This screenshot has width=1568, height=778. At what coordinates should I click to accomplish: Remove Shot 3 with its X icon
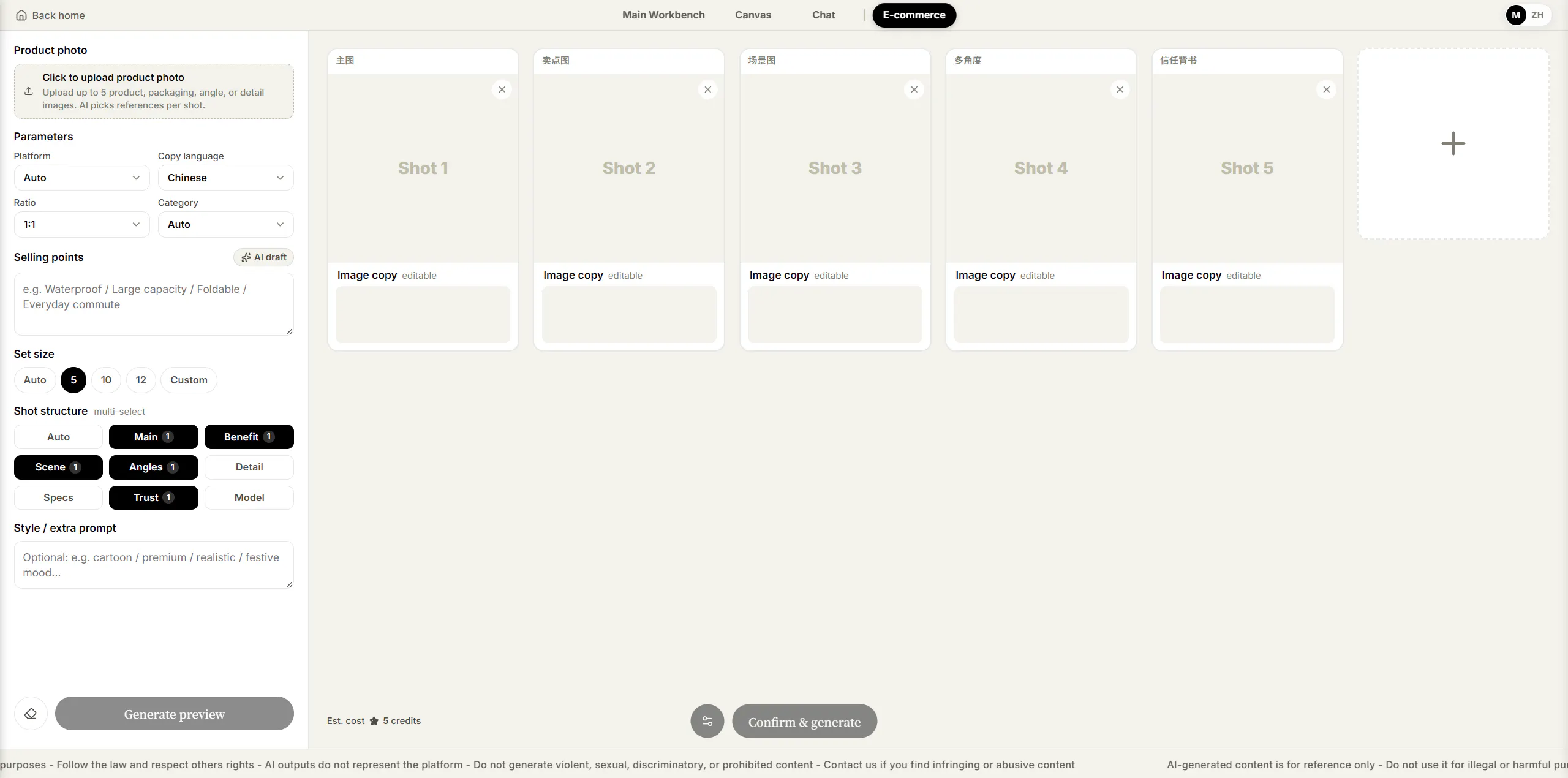click(x=914, y=89)
